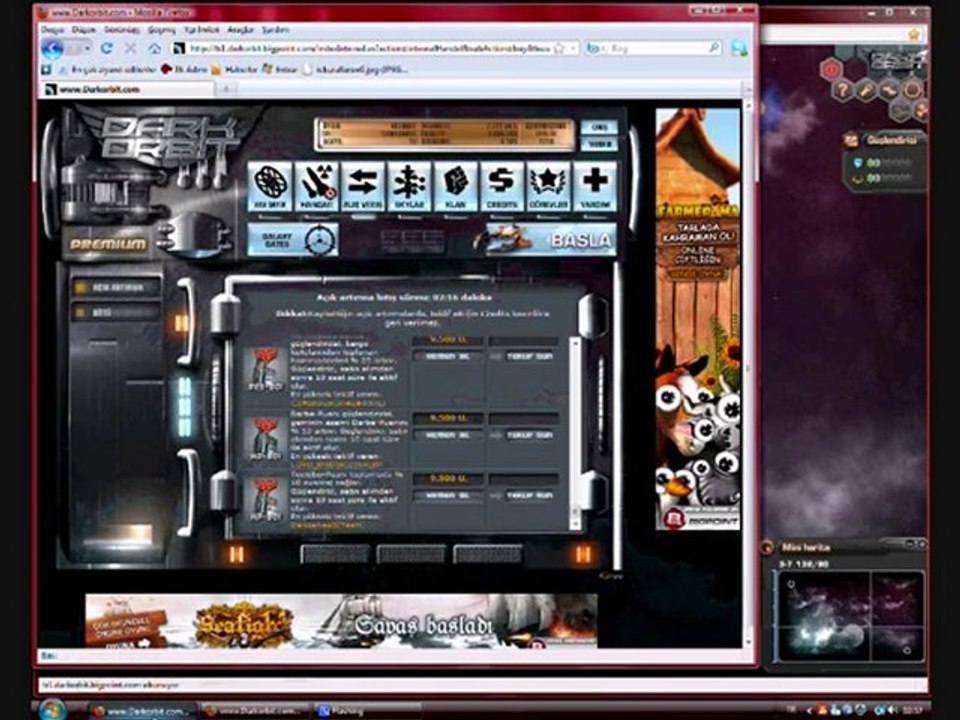
Task: Click the Seafight banner advertisement
Action: pyautogui.click(x=341, y=620)
